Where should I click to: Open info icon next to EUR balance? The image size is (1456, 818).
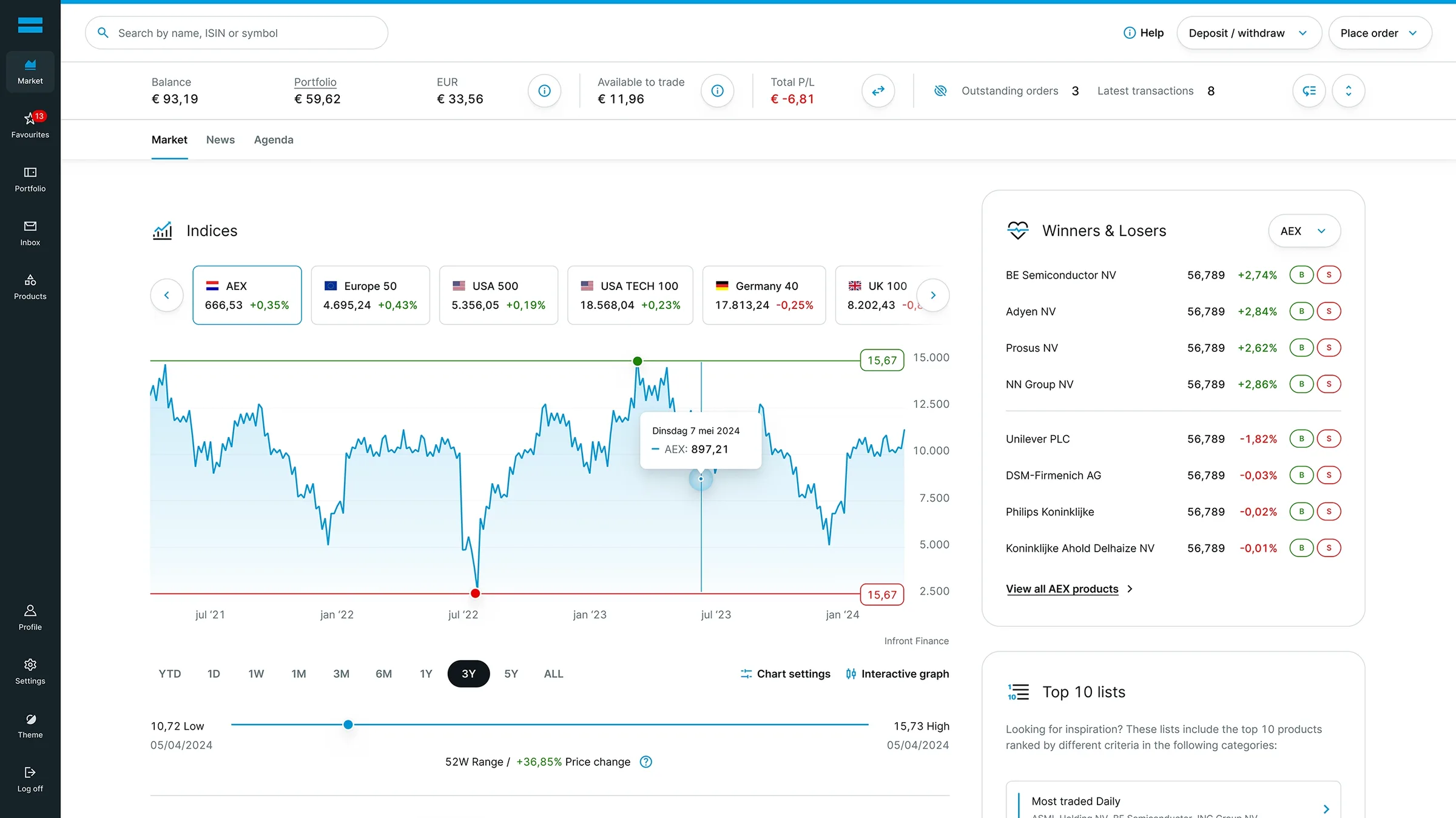click(x=544, y=90)
